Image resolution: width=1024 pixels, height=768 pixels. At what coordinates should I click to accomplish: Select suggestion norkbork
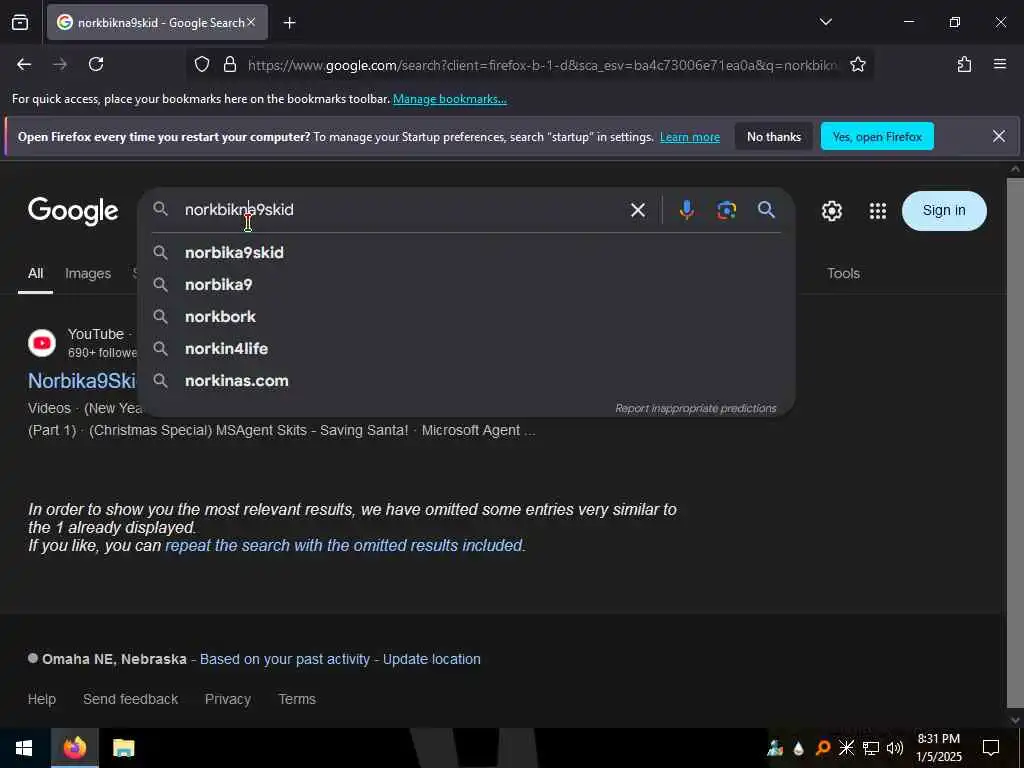pos(466,317)
